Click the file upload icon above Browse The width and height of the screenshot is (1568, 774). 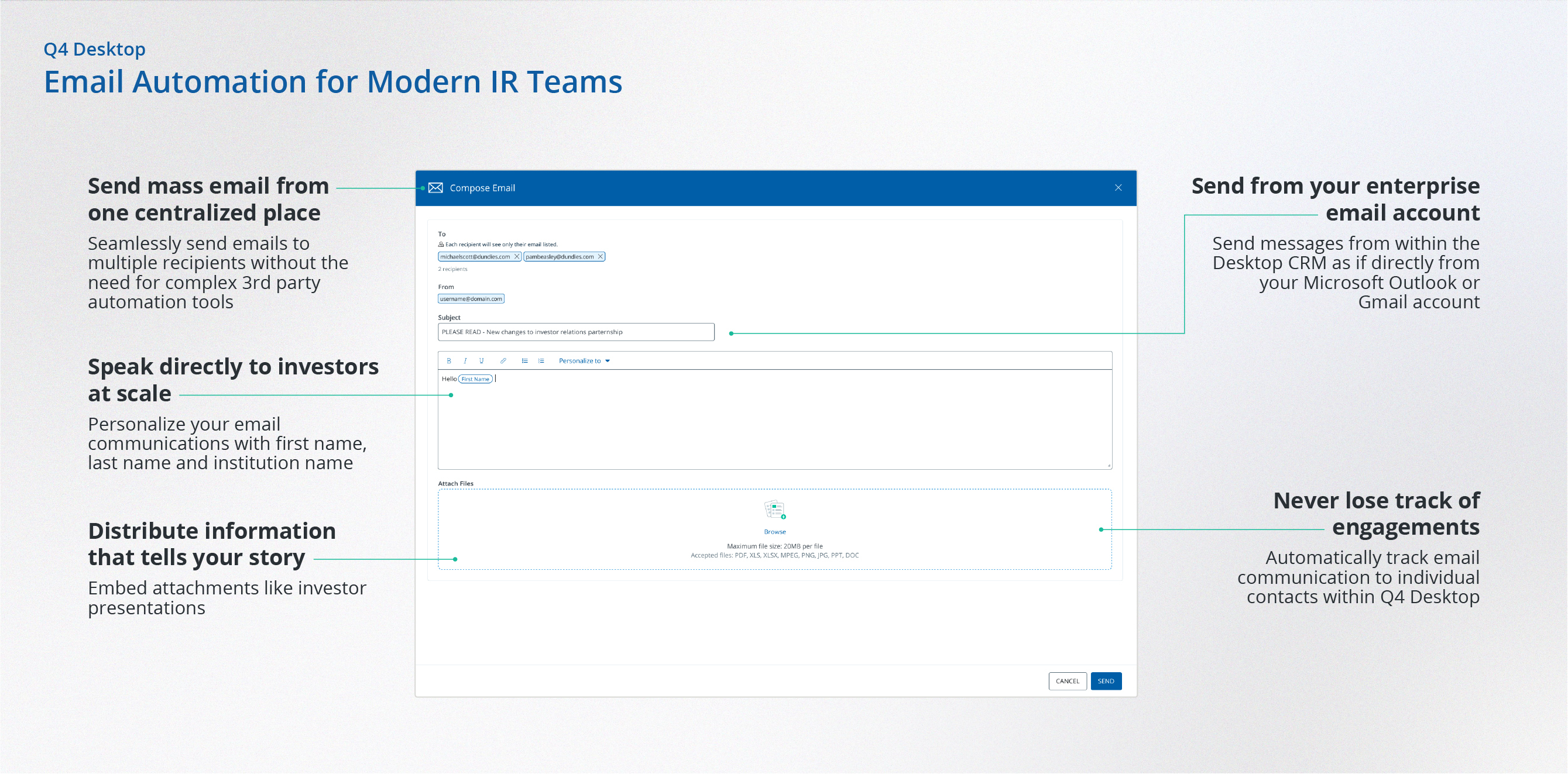point(774,510)
